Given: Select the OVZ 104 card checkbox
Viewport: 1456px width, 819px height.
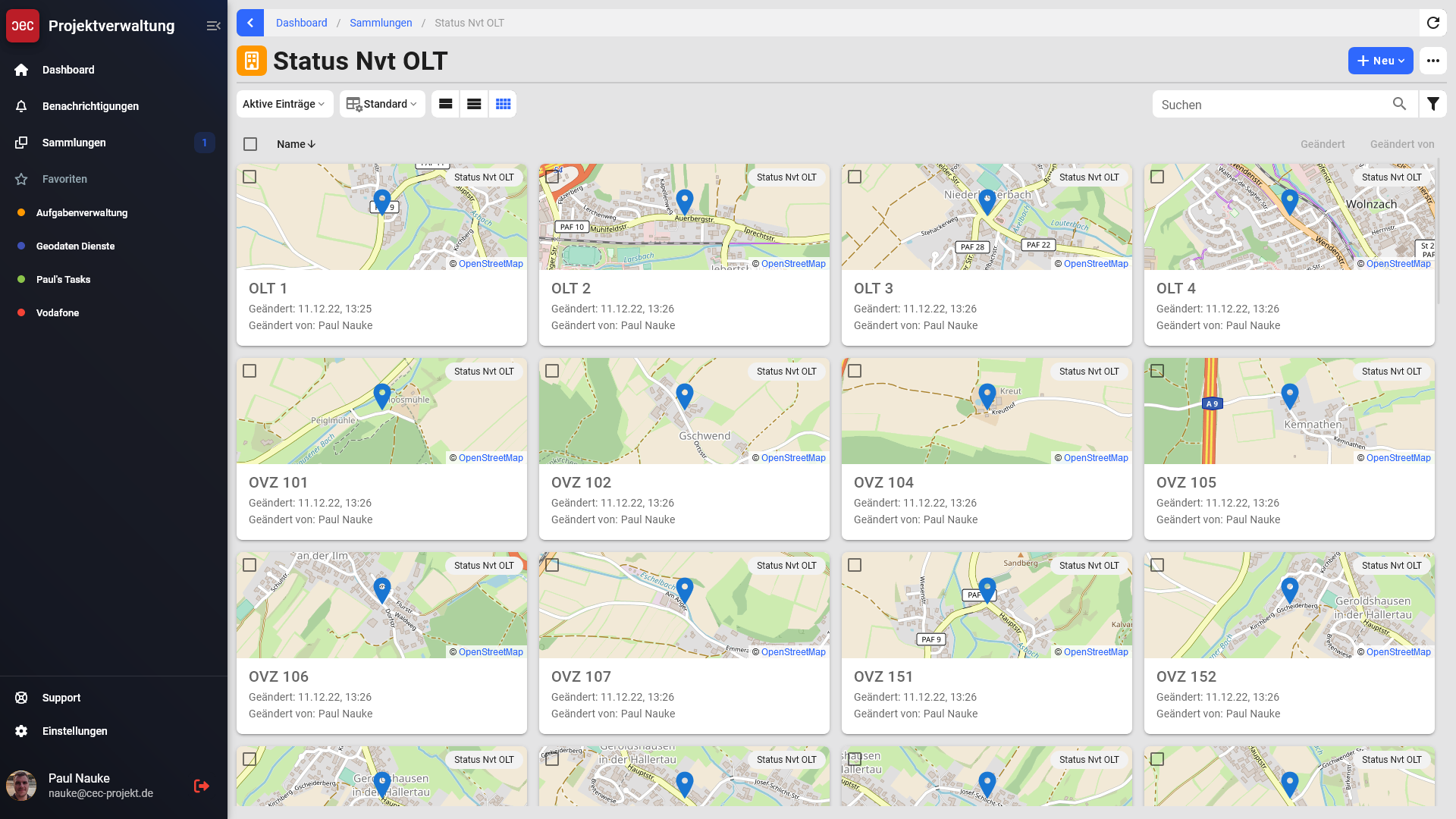Looking at the screenshot, I should coord(855,371).
